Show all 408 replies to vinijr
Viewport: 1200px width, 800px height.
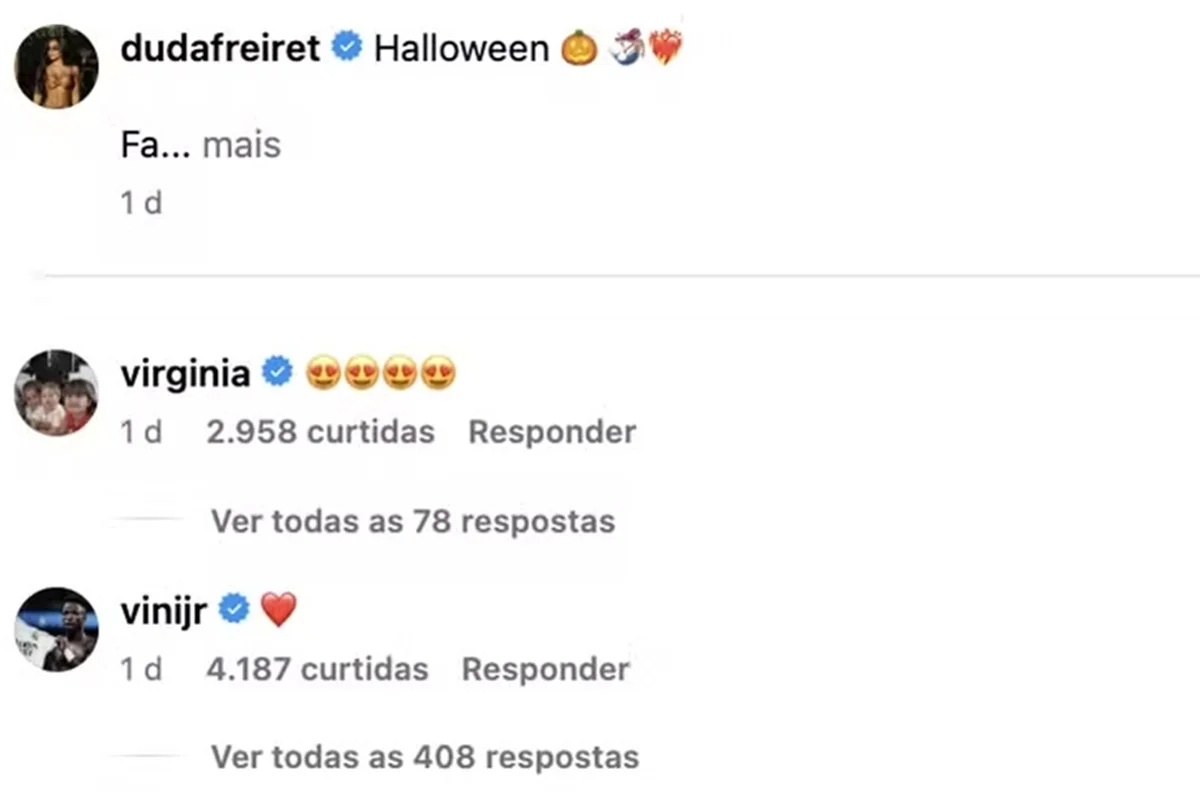424,757
